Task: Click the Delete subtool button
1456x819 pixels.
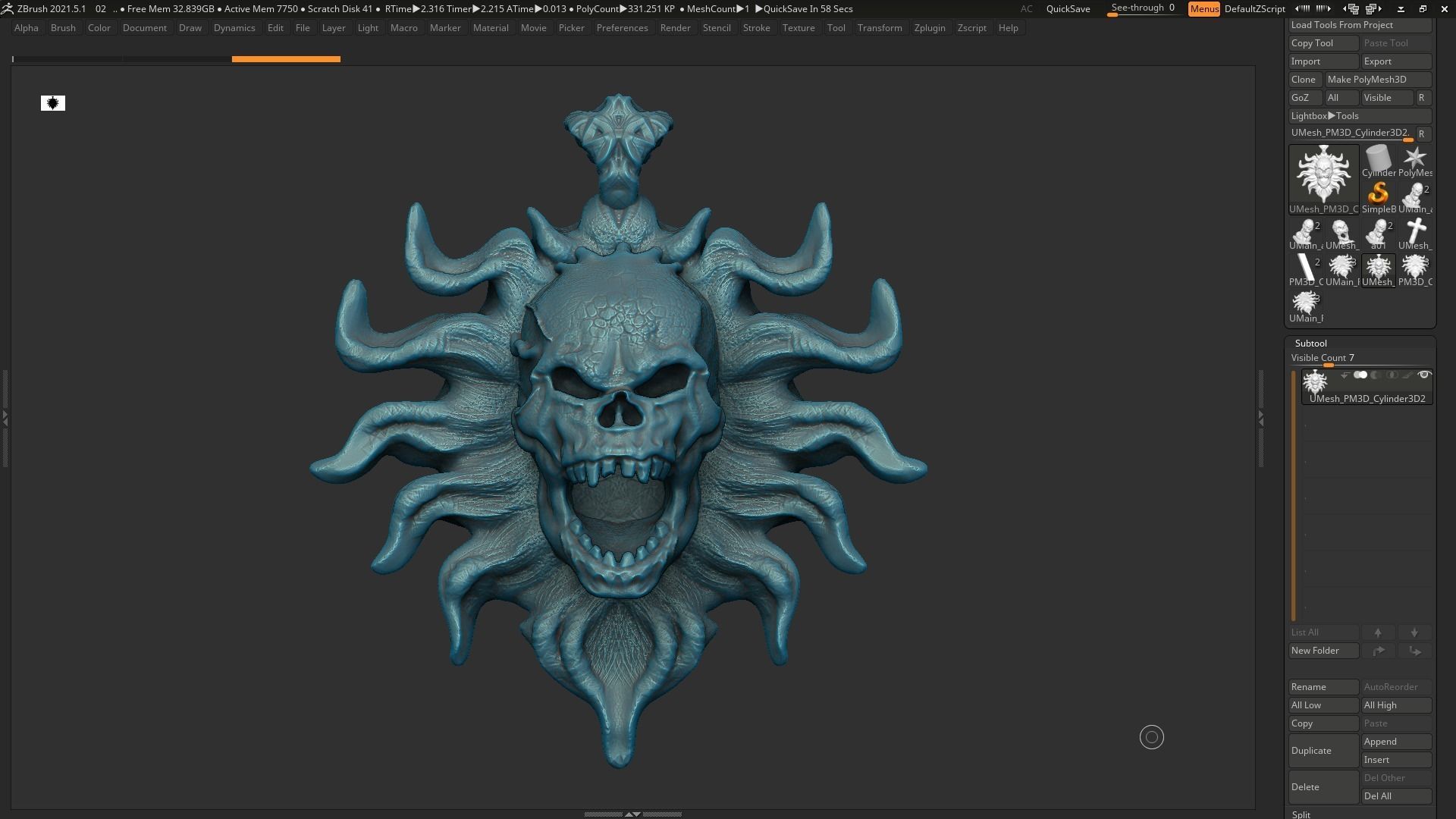Action: tap(1324, 787)
